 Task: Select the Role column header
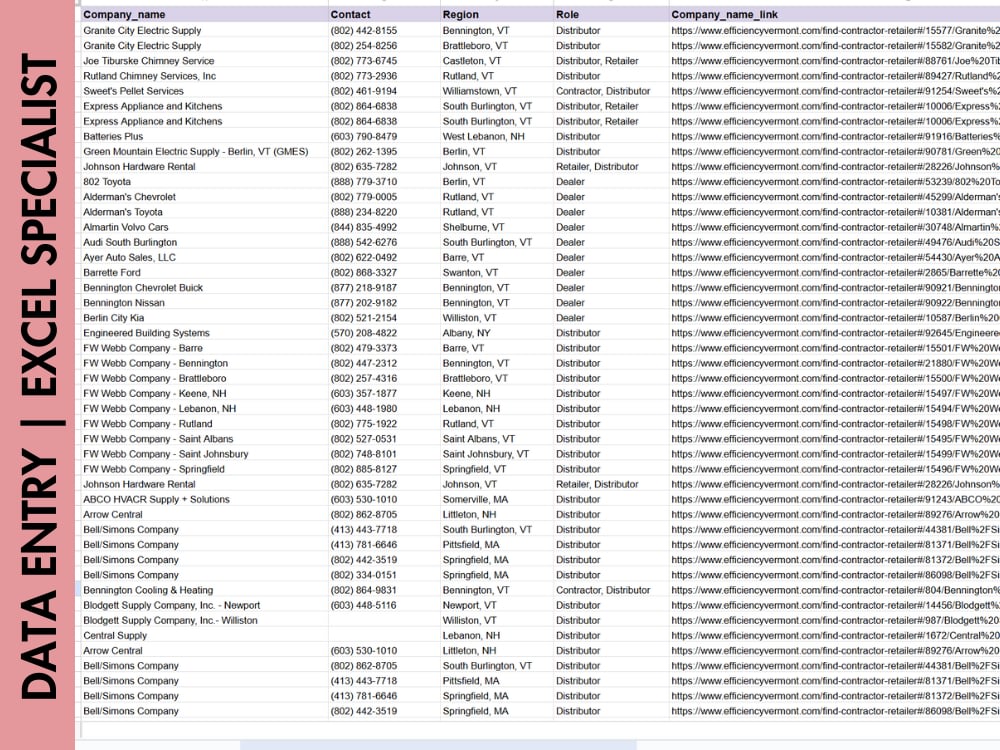coord(611,14)
